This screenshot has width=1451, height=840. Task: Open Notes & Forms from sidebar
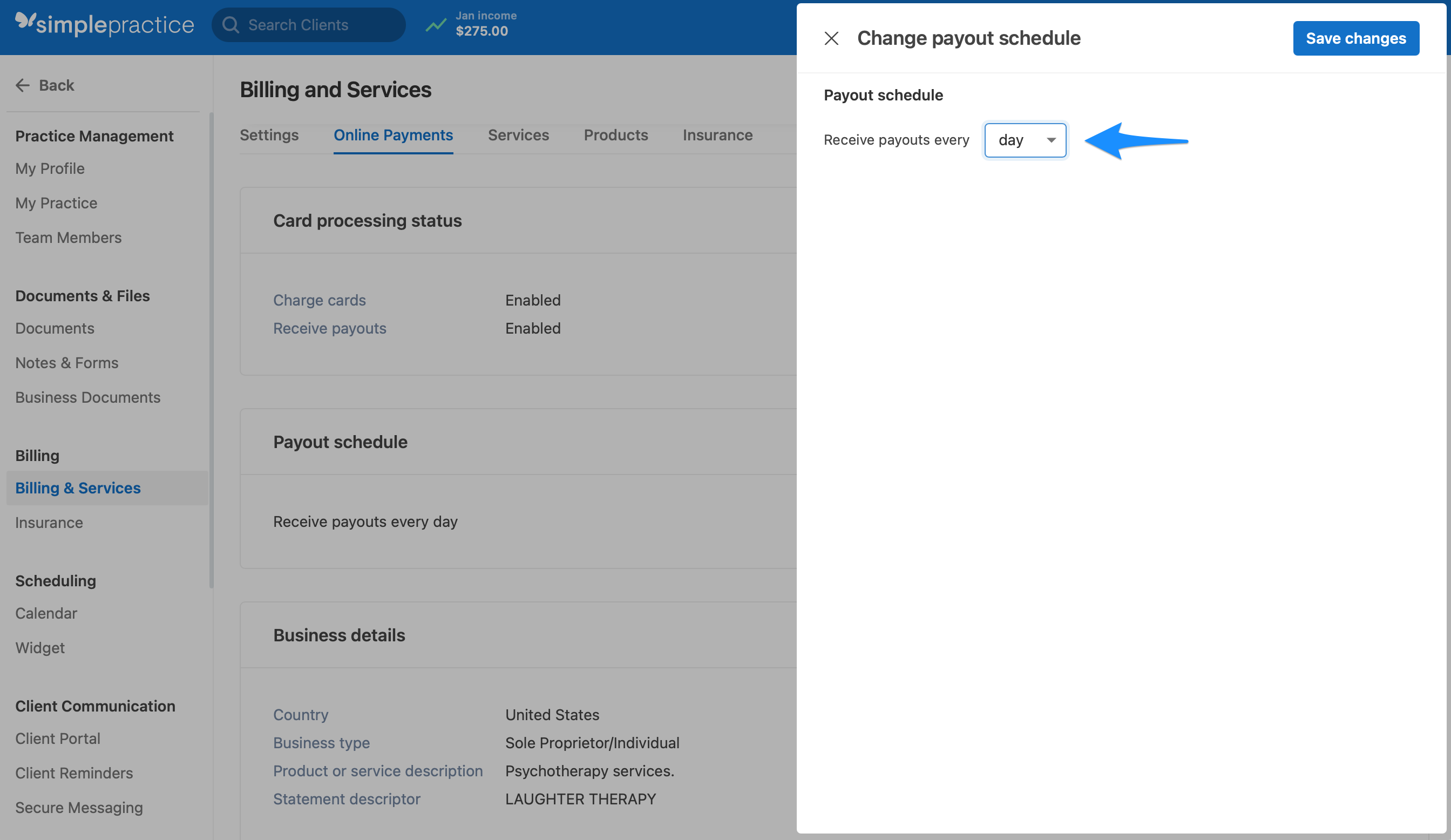(x=67, y=363)
